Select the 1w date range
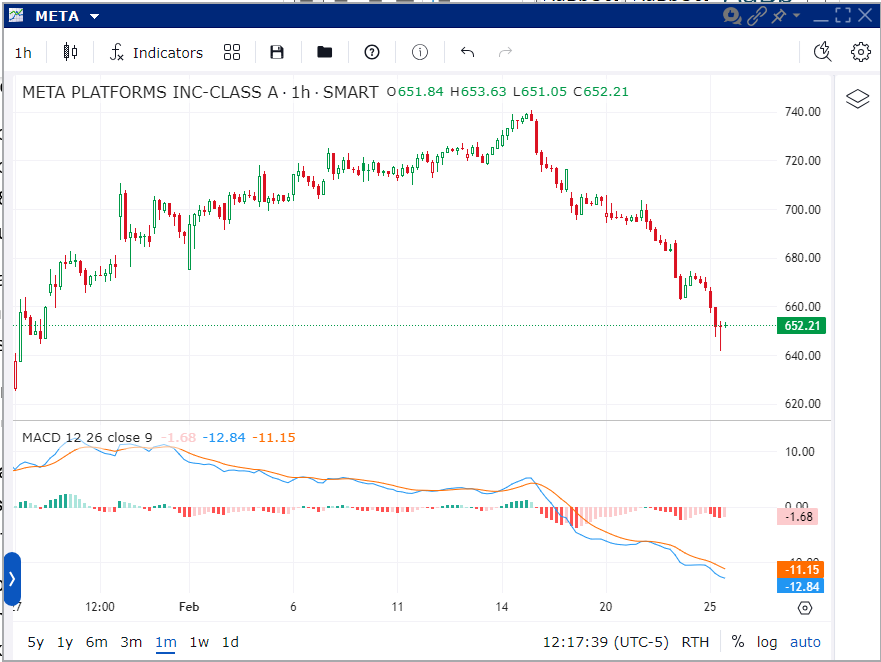This screenshot has height=662, width=881. [x=199, y=642]
